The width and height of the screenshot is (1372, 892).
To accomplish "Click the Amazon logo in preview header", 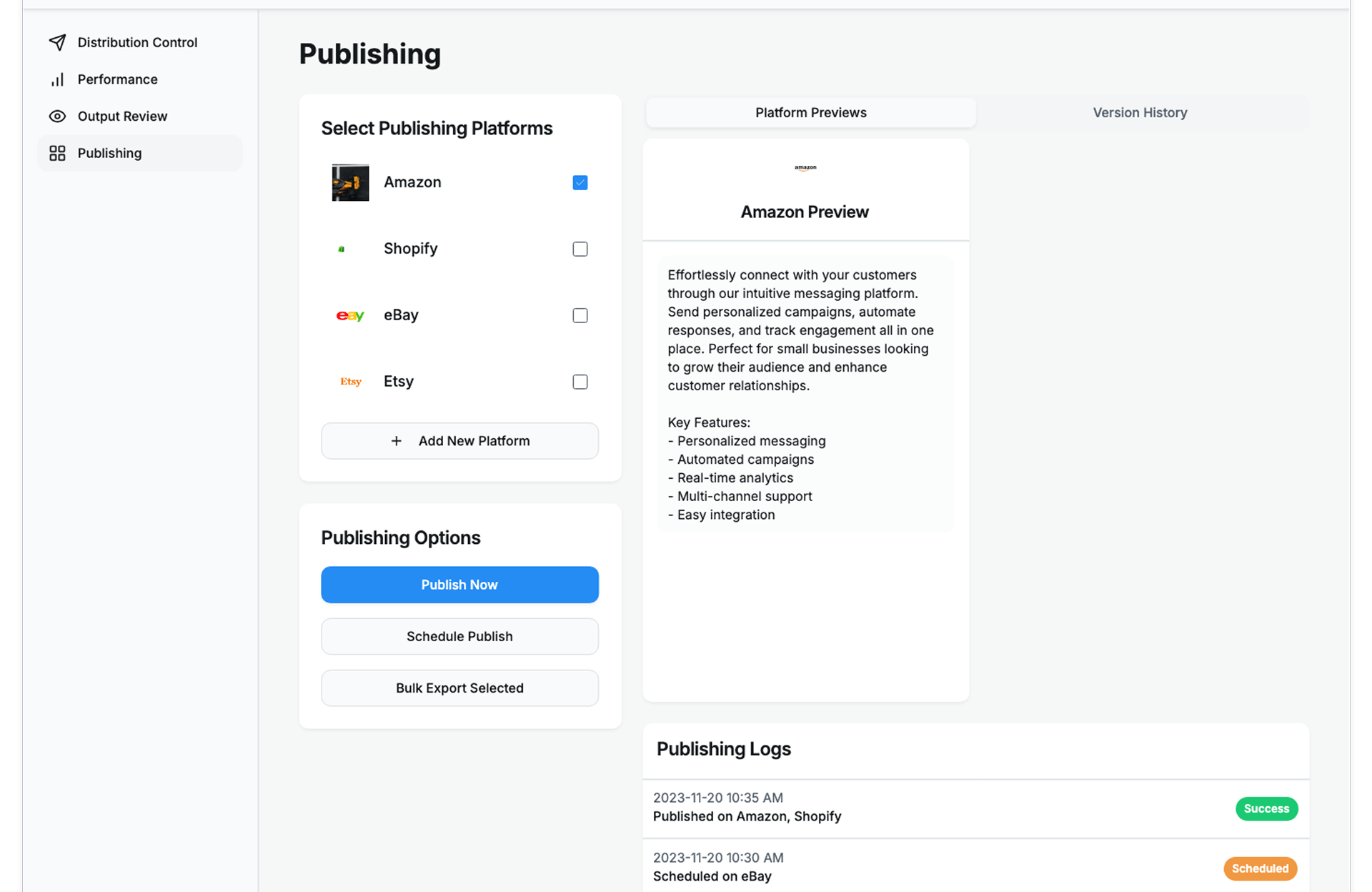I will click(805, 168).
